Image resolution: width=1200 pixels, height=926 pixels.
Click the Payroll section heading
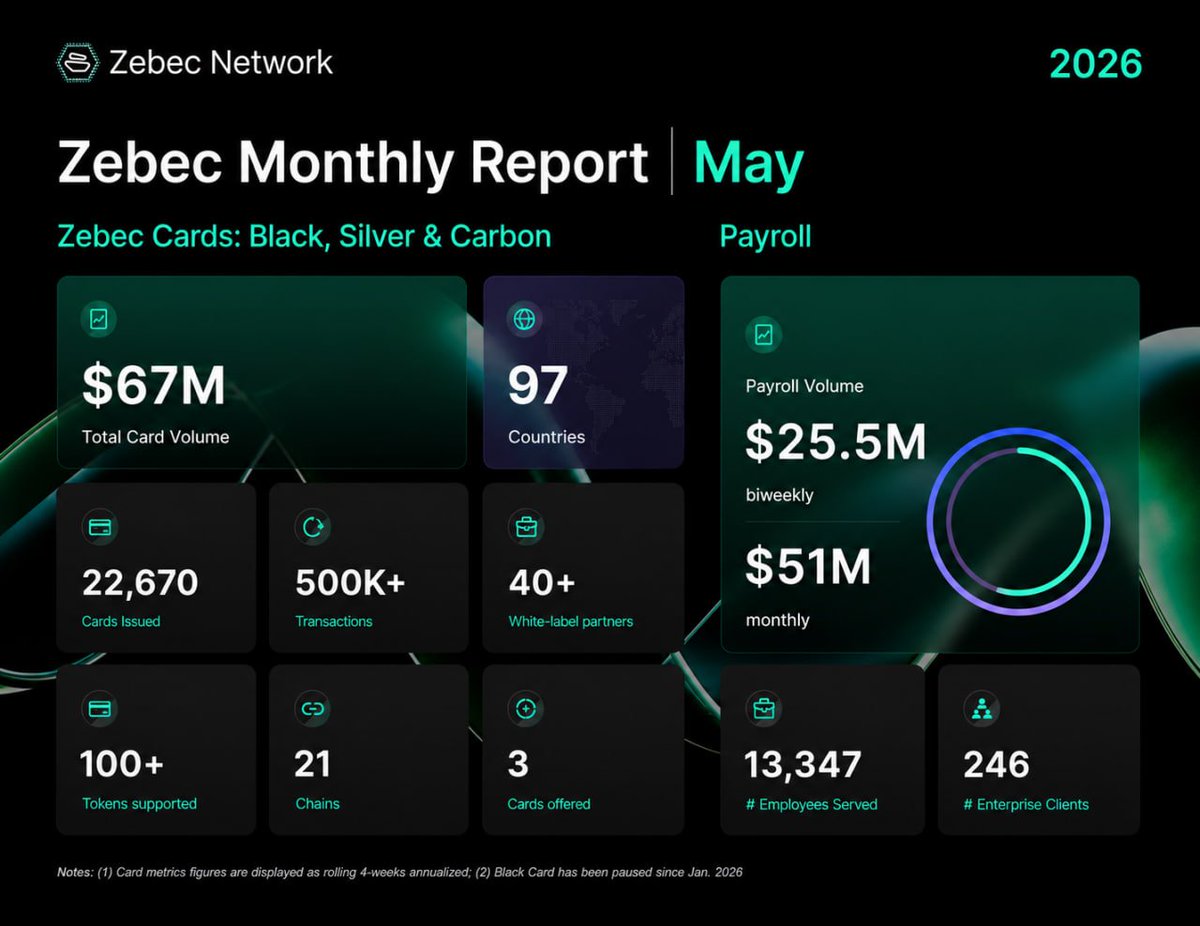[766, 237]
